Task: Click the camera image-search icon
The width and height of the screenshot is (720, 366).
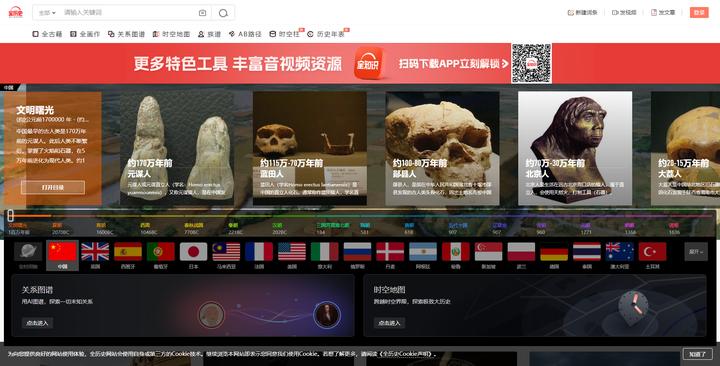Action: 202,13
